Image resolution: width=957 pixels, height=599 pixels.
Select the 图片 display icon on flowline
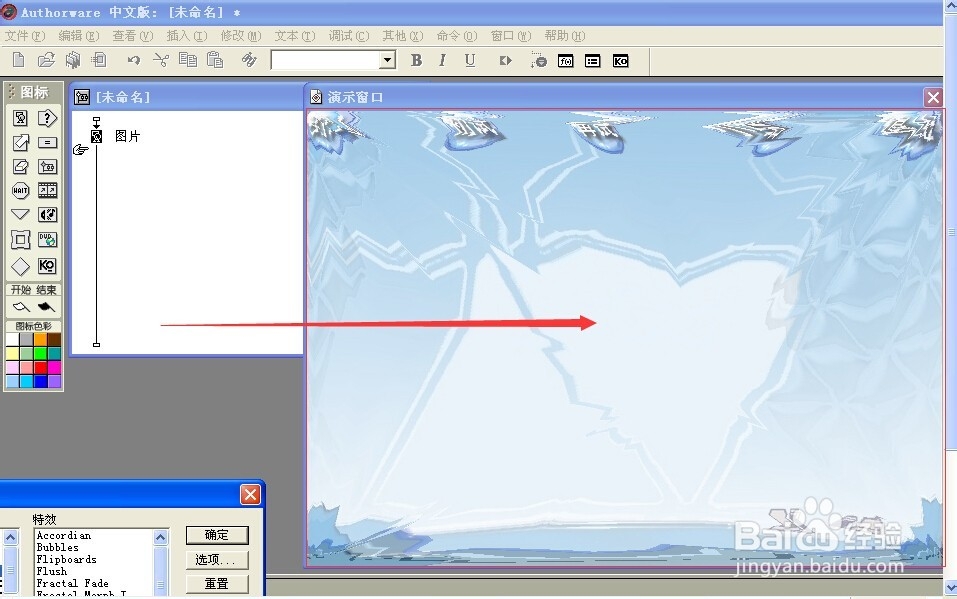pyautogui.click(x=96, y=136)
